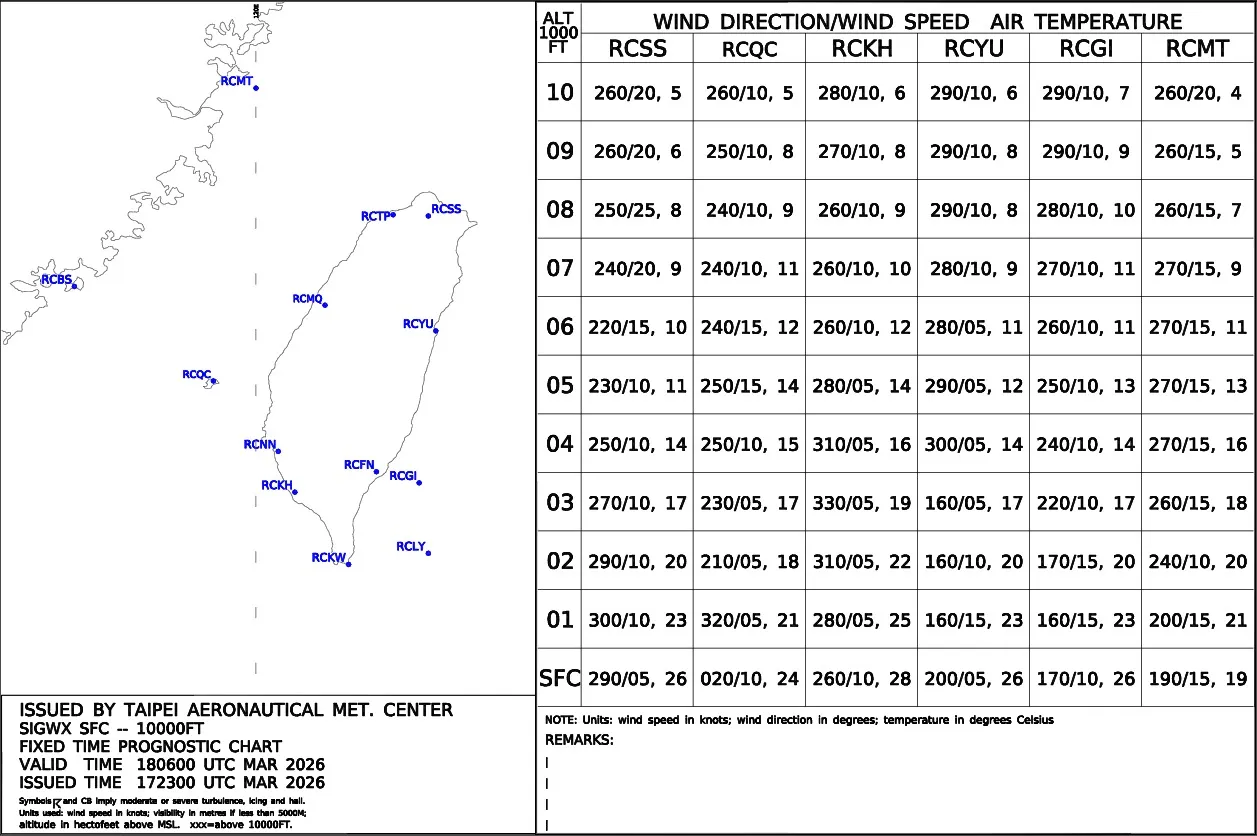The image size is (1257, 836).
Task: Select the RCQC island station marker on the map
Action: point(213,380)
